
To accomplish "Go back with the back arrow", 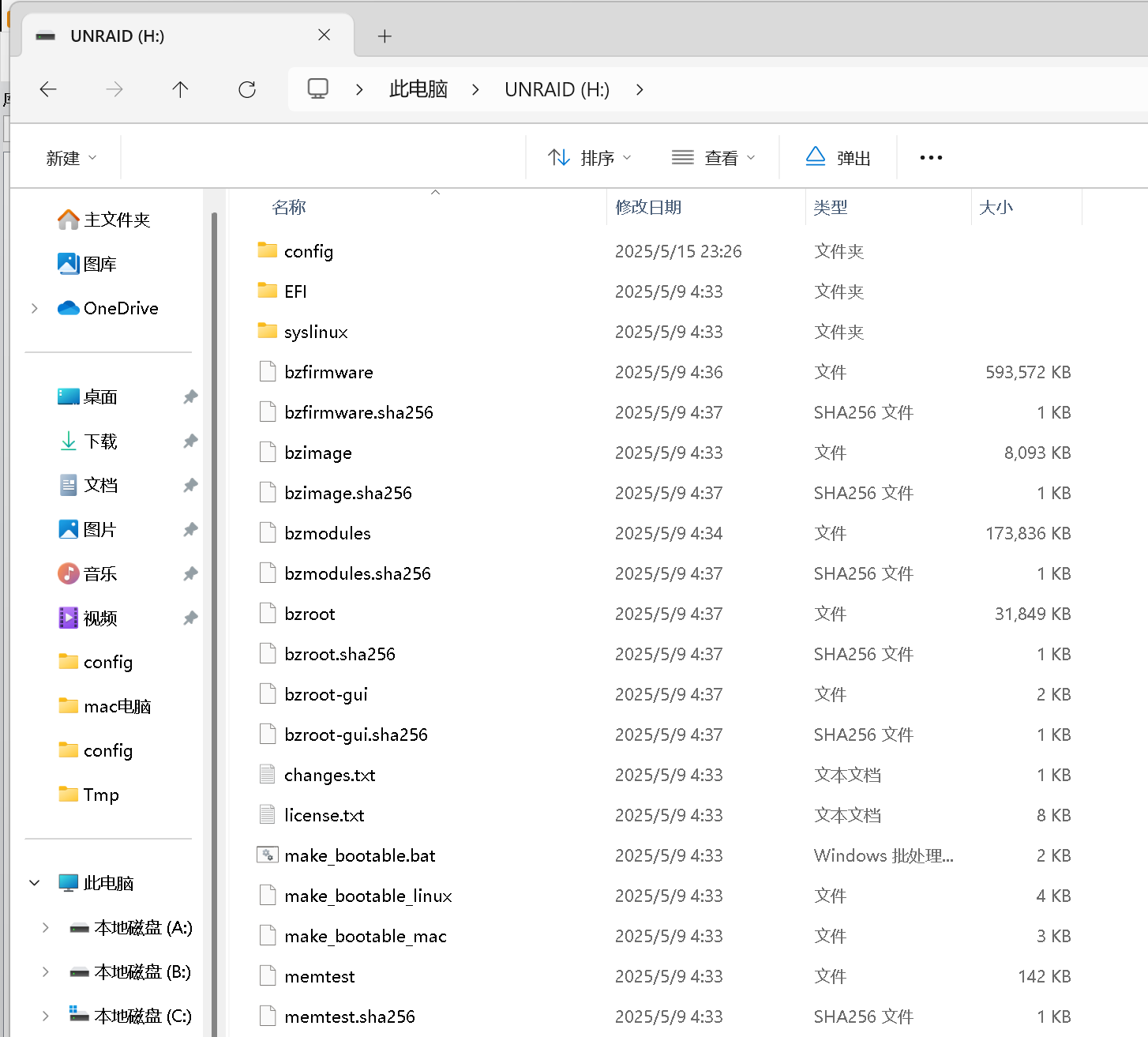I will tap(48, 90).
